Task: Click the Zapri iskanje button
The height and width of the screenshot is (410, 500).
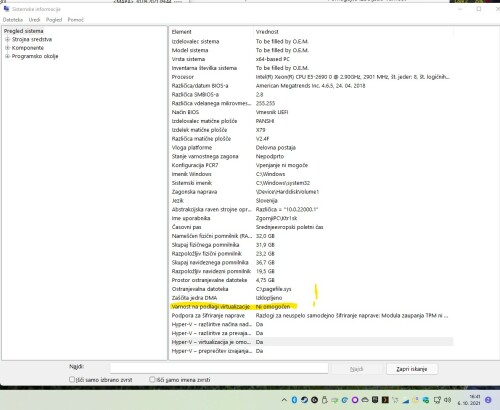Action: (x=412, y=369)
